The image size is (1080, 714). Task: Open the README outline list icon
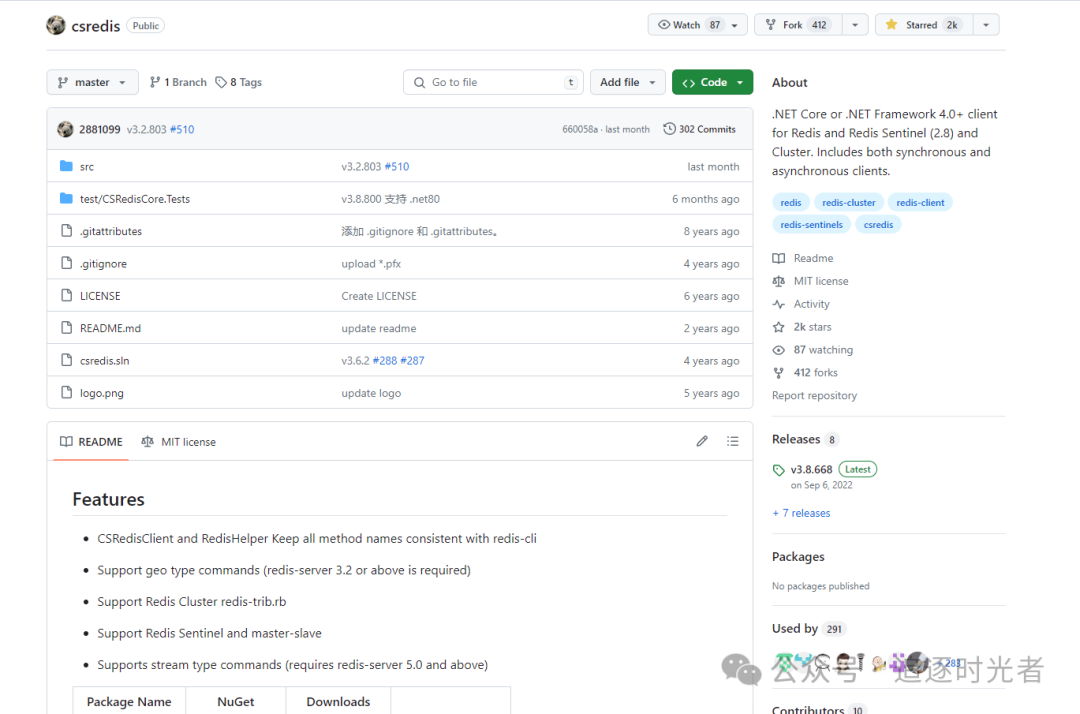[733, 441]
